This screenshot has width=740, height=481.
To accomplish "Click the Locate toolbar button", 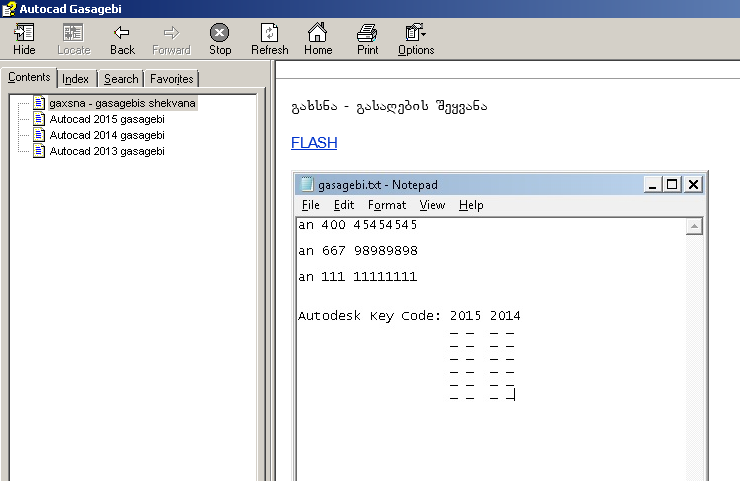I will pos(74,40).
